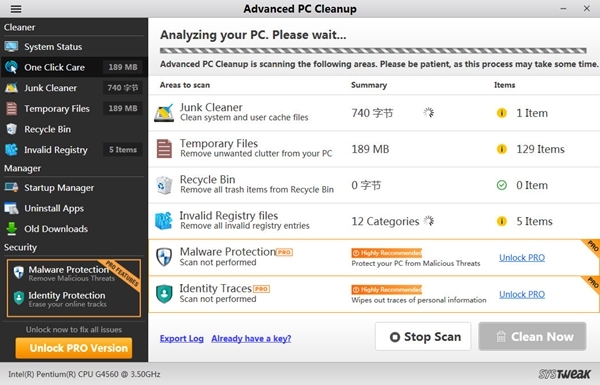This screenshot has width=600, height=385.
Task: Open the hamburger menu icon
Action: [x=16, y=8]
